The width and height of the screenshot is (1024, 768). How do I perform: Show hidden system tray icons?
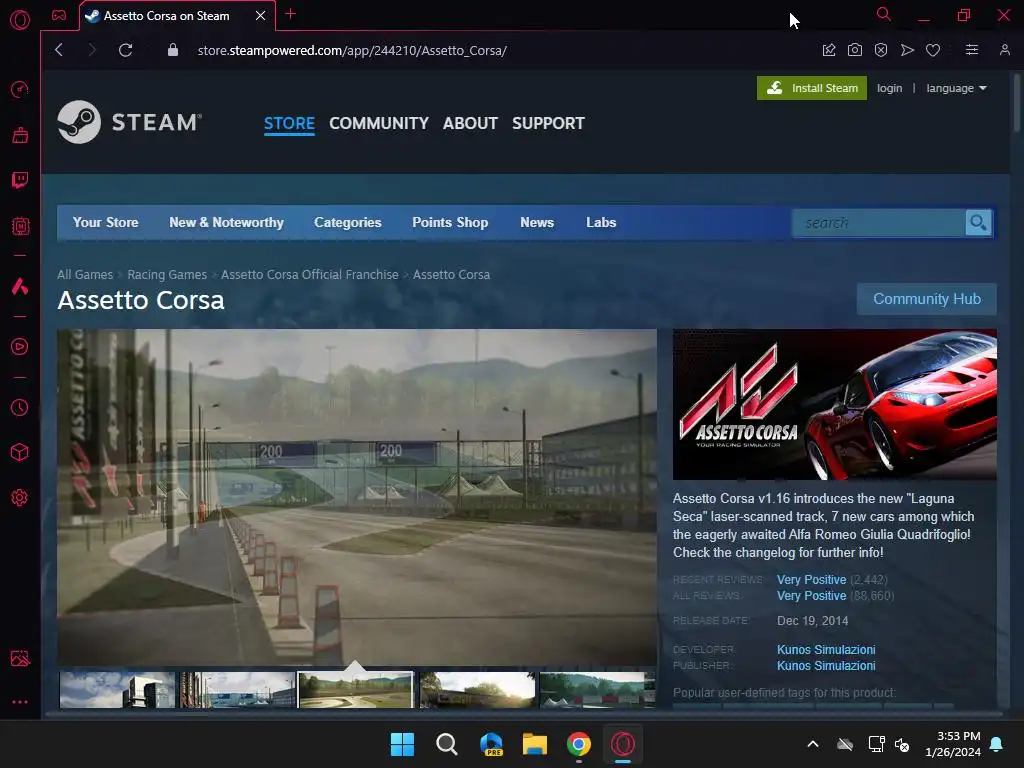point(813,744)
